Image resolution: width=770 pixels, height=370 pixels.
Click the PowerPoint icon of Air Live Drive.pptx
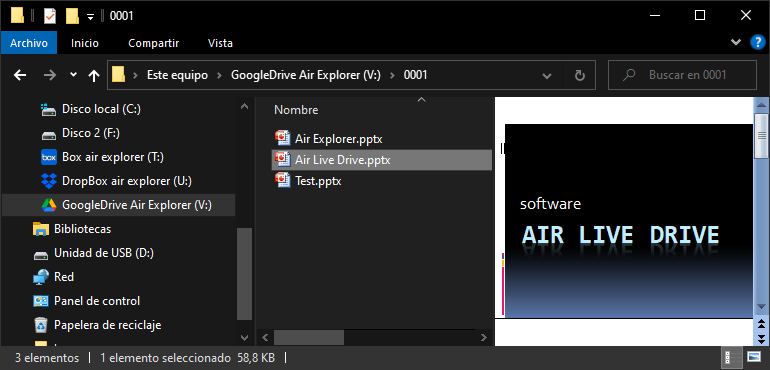(x=283, y=159)
